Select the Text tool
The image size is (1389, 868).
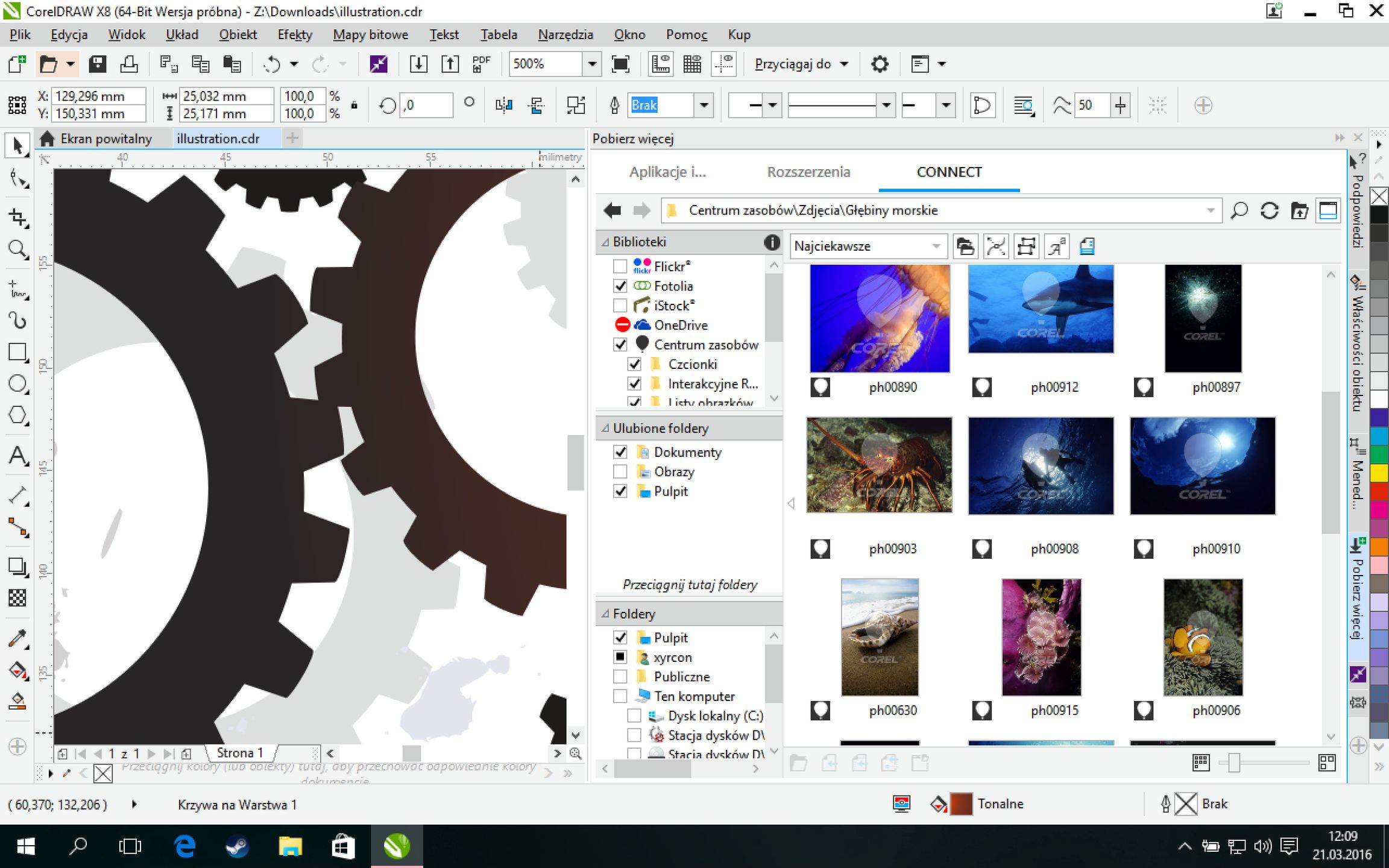(17, 456)
